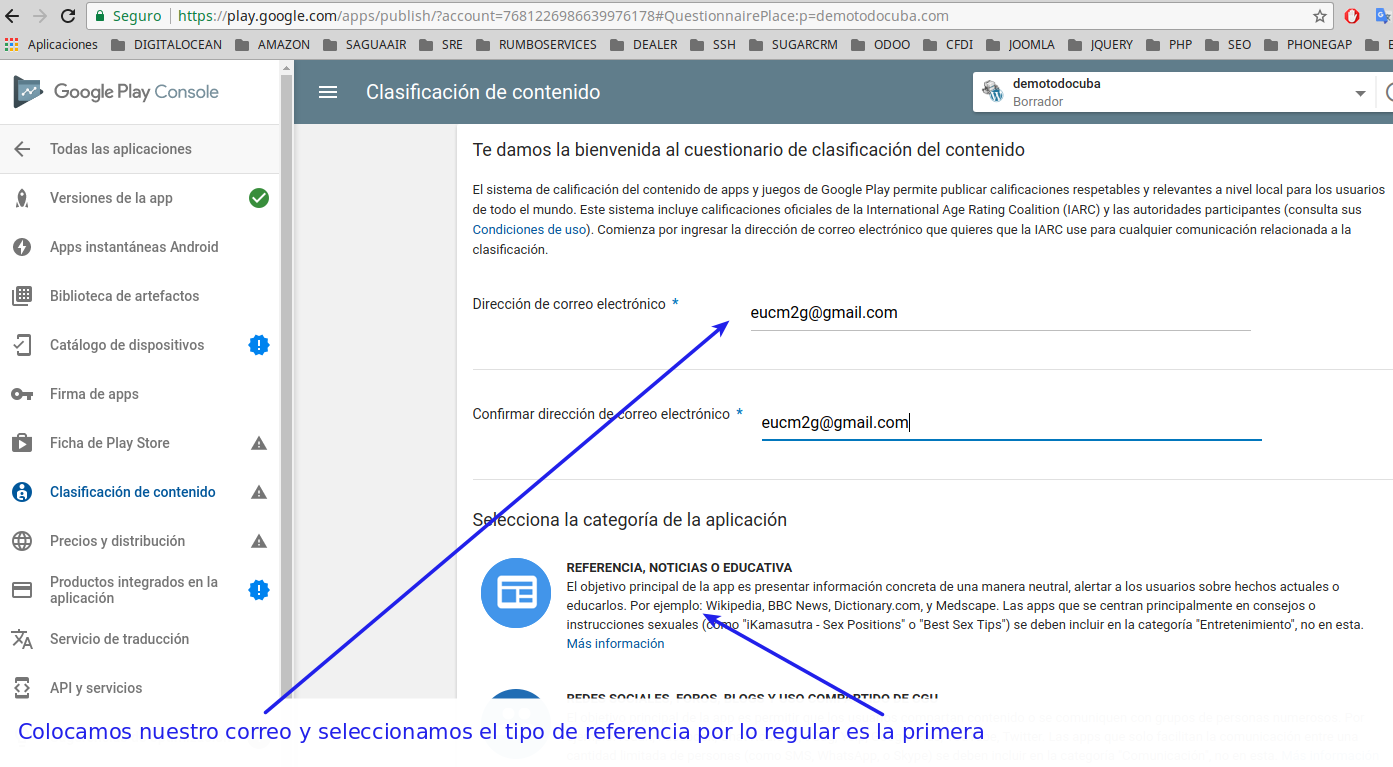The width and height of the screenshot is (1393, 767).
Task: Expand the demotodocuba app selector dropdown arrow
Action: pos(1360,93)
